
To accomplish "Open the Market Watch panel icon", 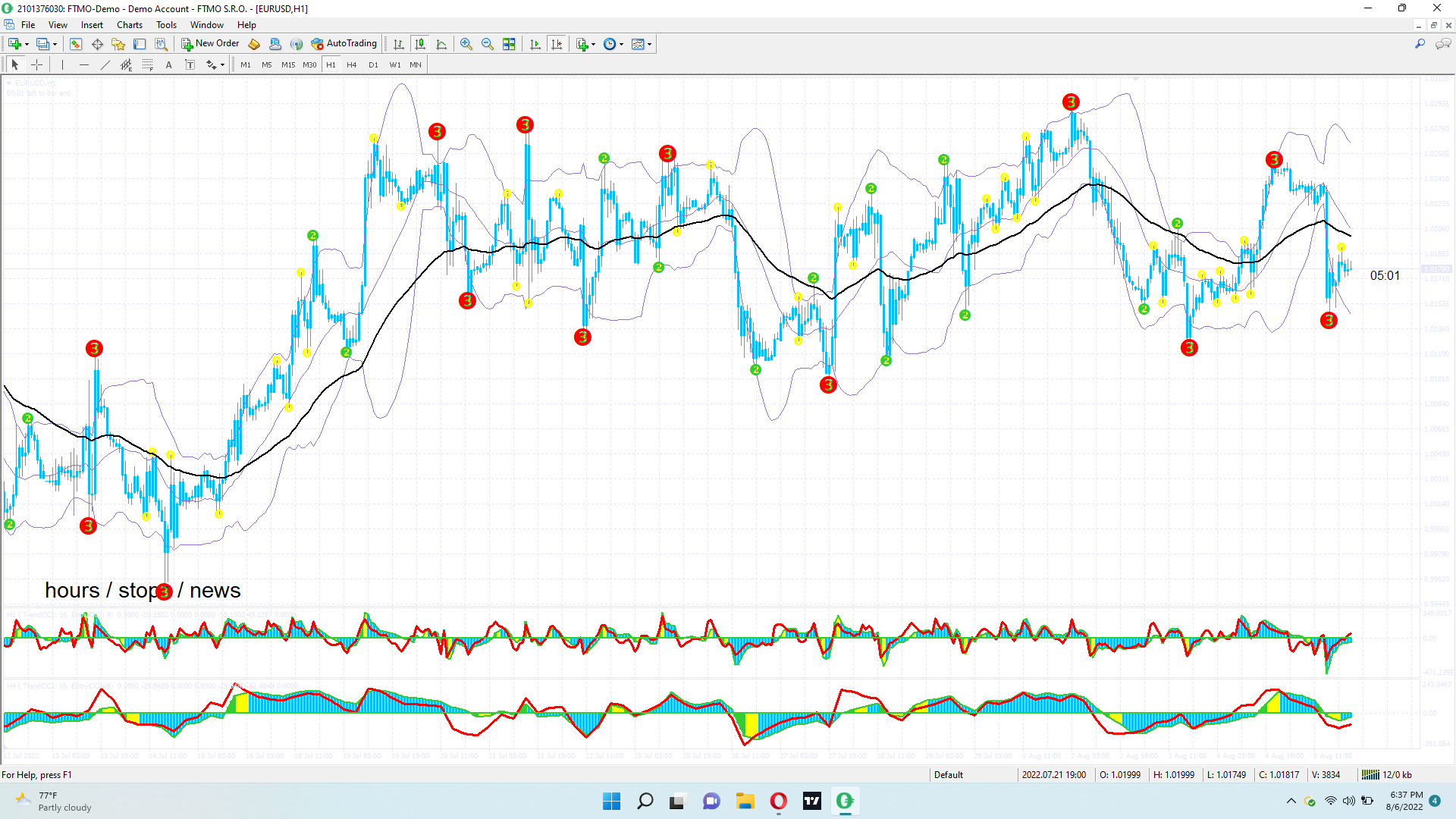I will [76, 44].
